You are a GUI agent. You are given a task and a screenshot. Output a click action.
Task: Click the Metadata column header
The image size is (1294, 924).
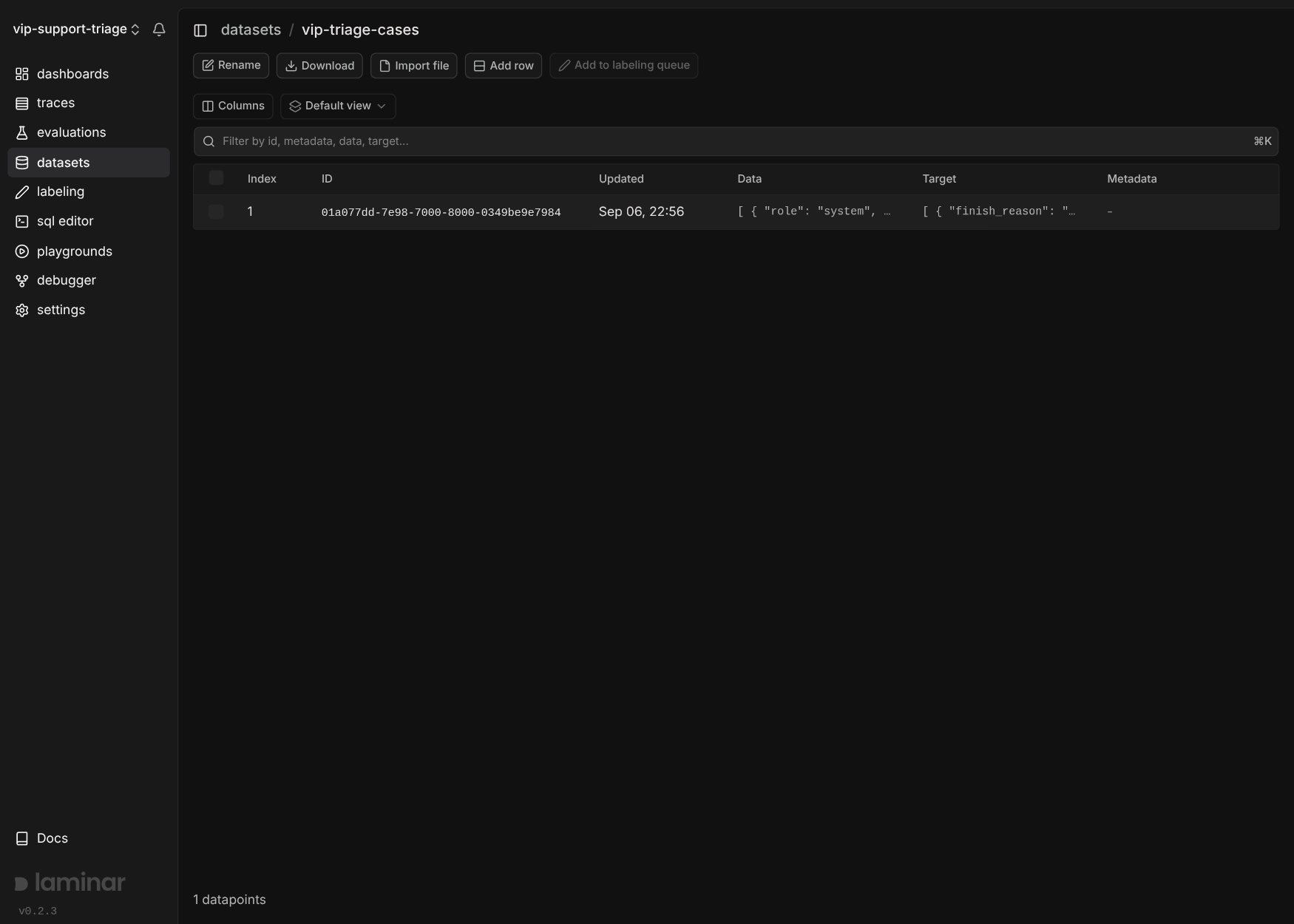(x=1131, y=179)
